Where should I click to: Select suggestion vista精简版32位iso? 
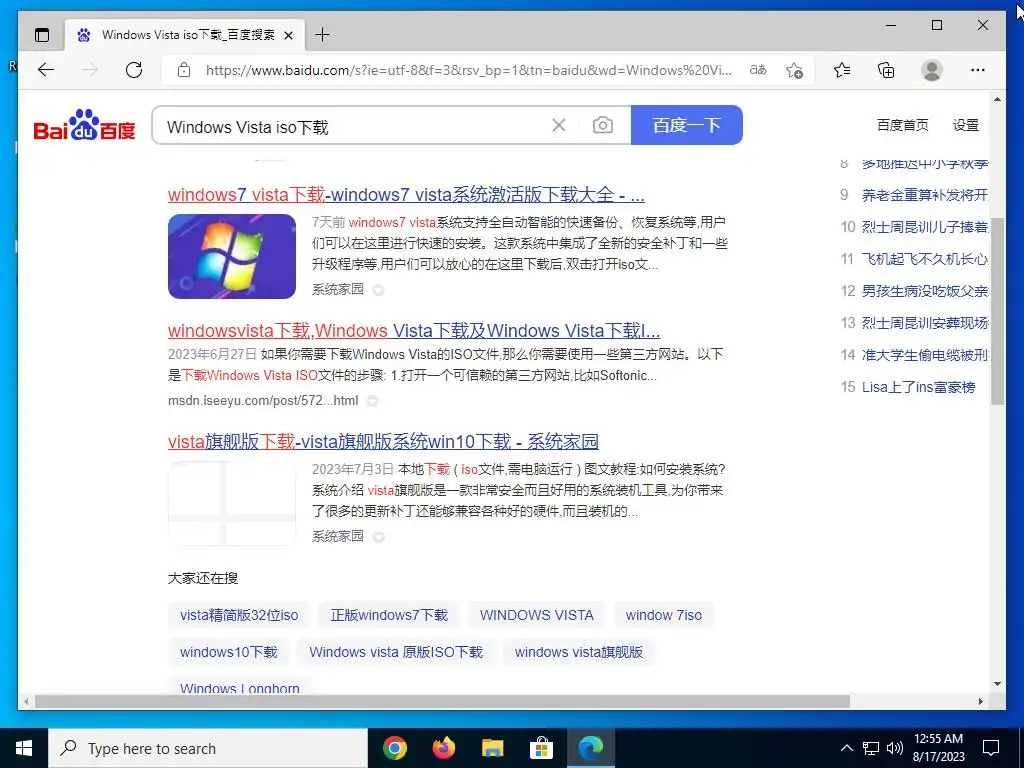click(239, 615)
